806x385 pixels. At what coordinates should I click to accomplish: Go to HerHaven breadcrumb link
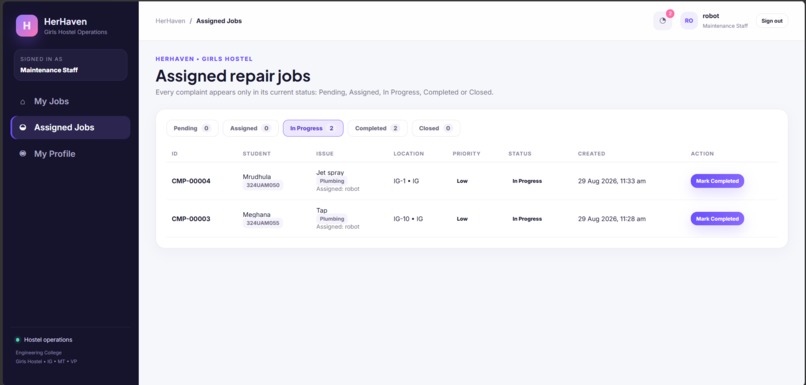[x=170, y=21]
